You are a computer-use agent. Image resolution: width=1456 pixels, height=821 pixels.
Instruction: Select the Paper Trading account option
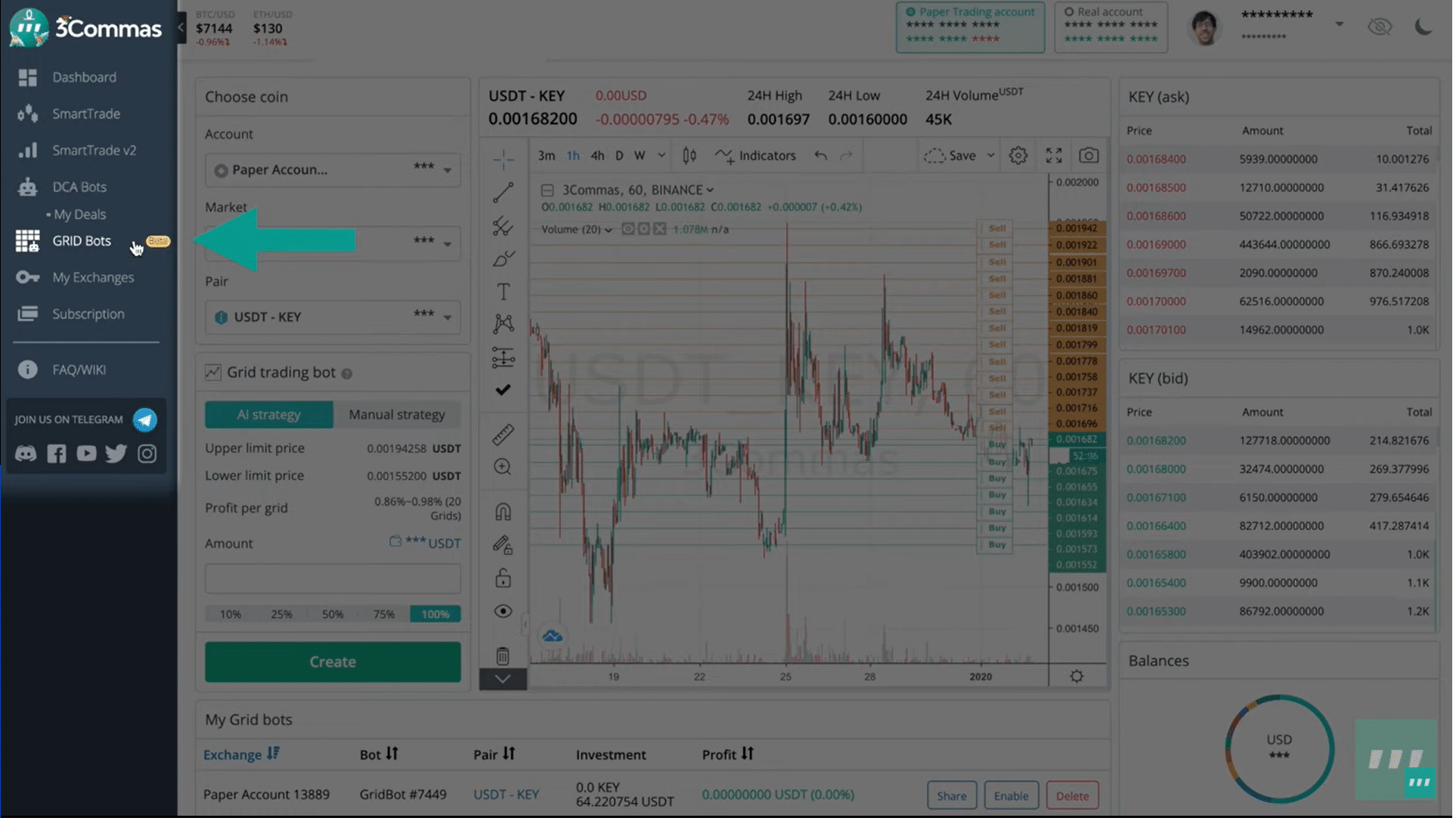click(x=970, y=27)
